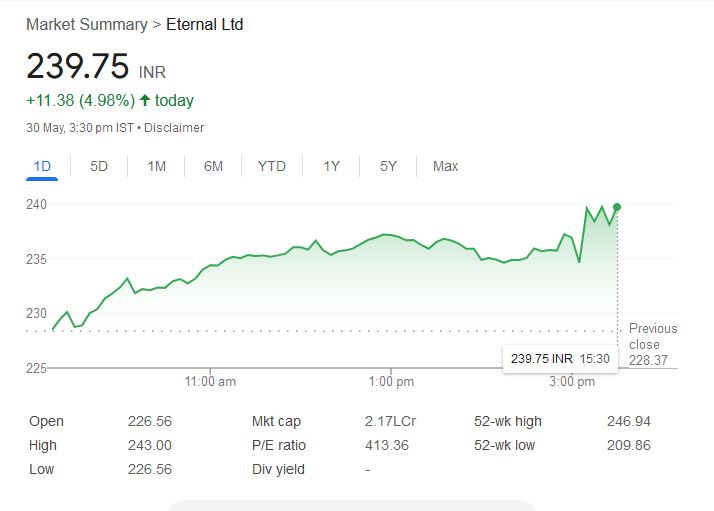This screenshot has height=511, width=714.
Task: Select the Max time range tab
Action: tap(445, 166)
